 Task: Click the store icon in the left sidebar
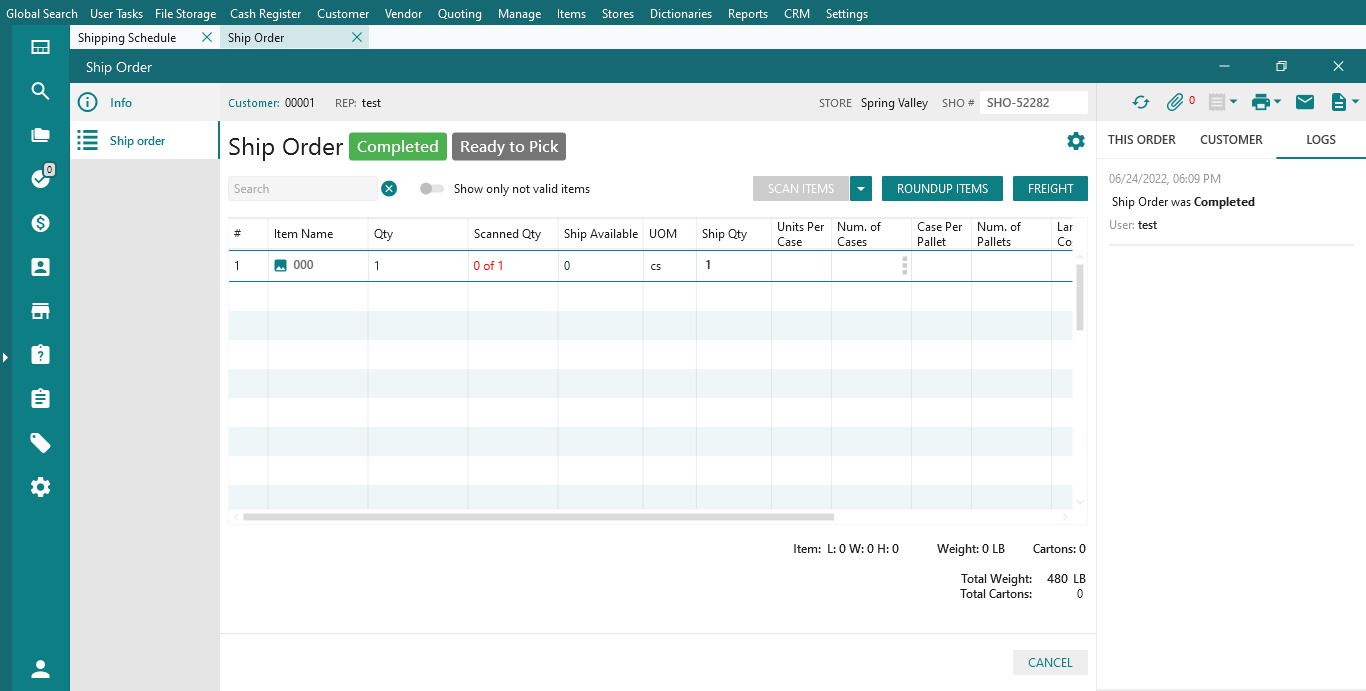tap(40, 311)
